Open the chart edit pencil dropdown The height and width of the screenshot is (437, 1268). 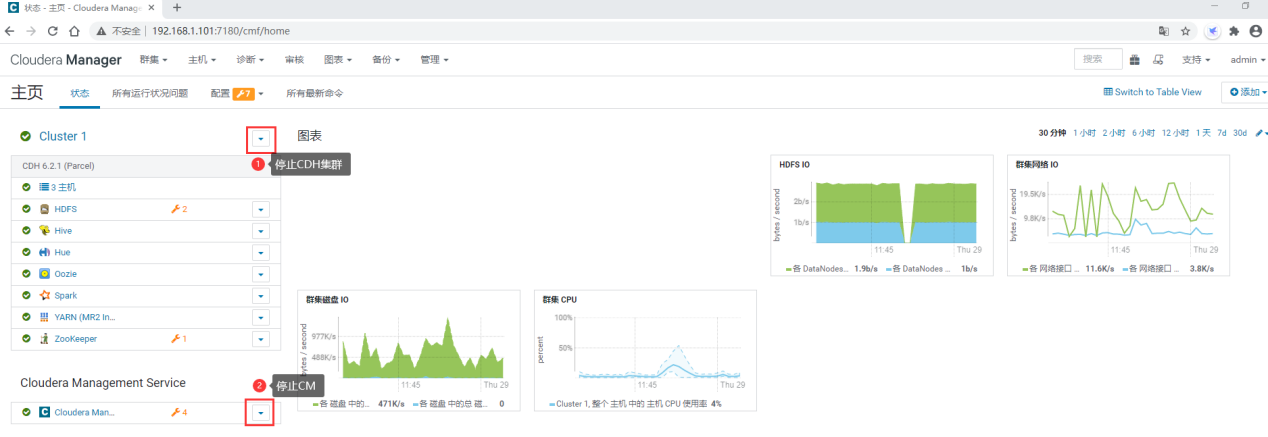(x=1262, y=133)
